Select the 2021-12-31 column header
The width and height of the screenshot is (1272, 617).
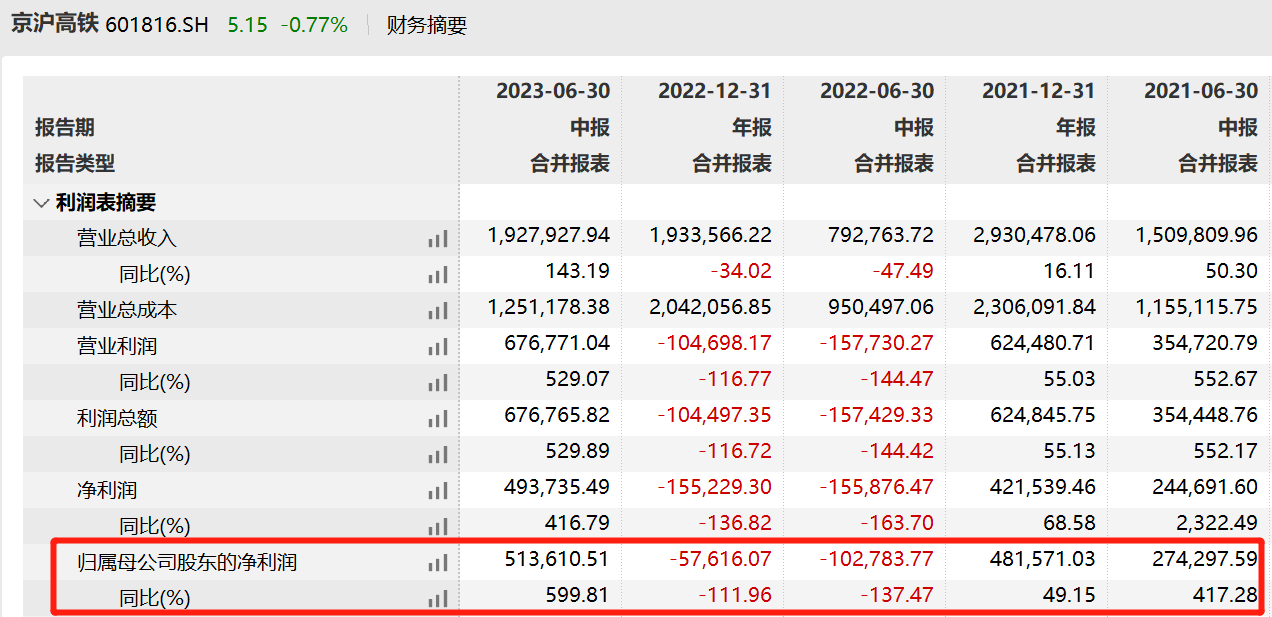(x=1039, y=91)
